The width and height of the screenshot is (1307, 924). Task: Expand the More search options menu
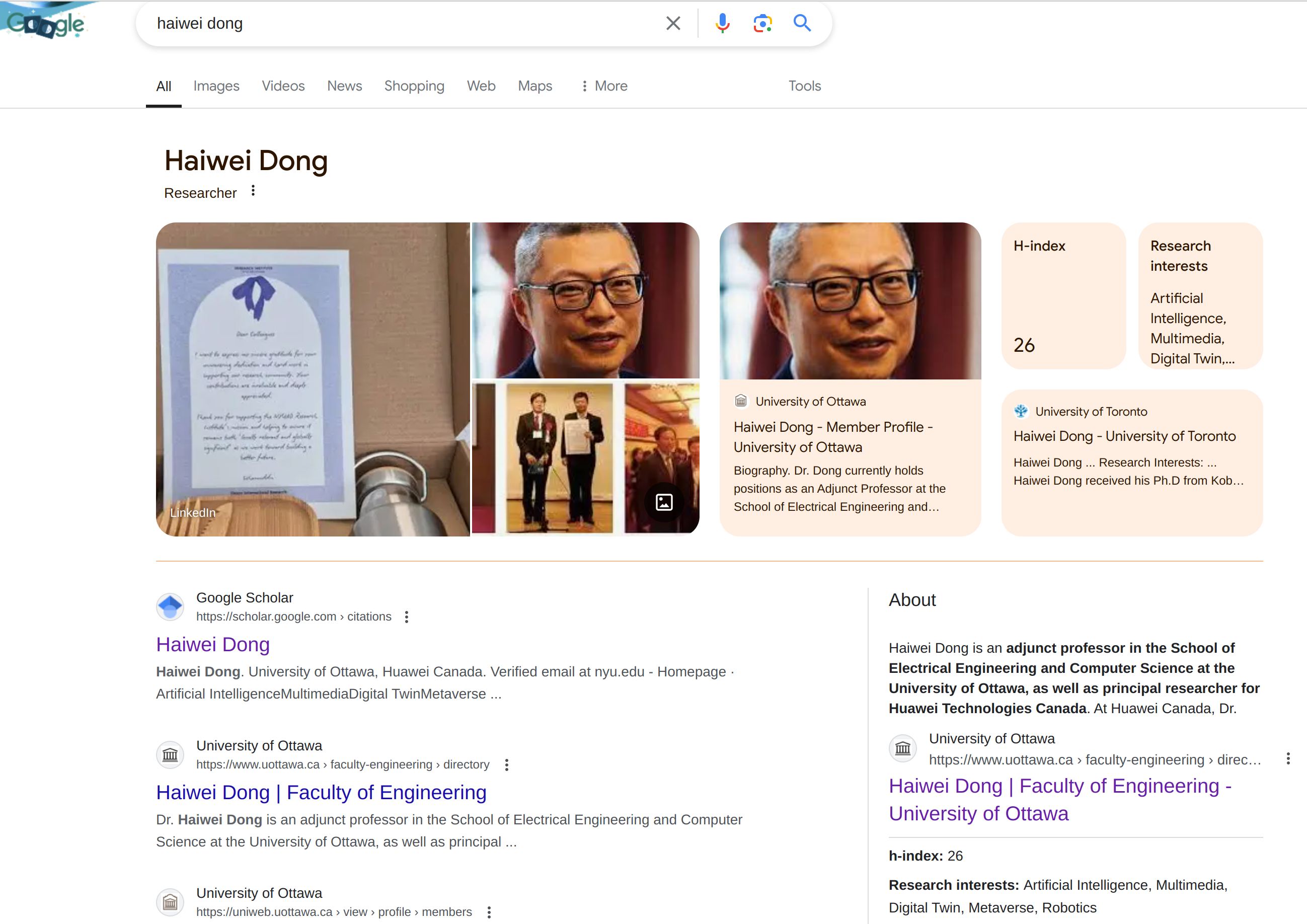pyautogui.click(x=603, y=86)
